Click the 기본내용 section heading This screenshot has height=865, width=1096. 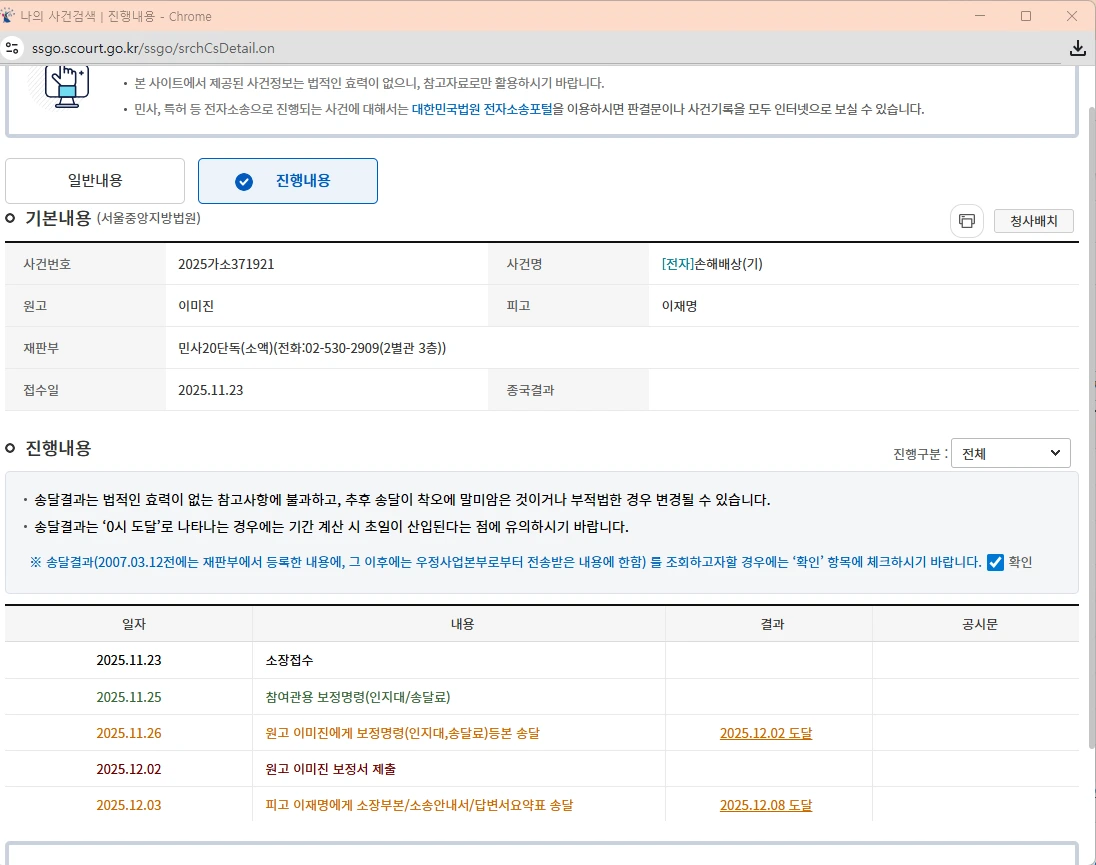[x=58, y=218]
